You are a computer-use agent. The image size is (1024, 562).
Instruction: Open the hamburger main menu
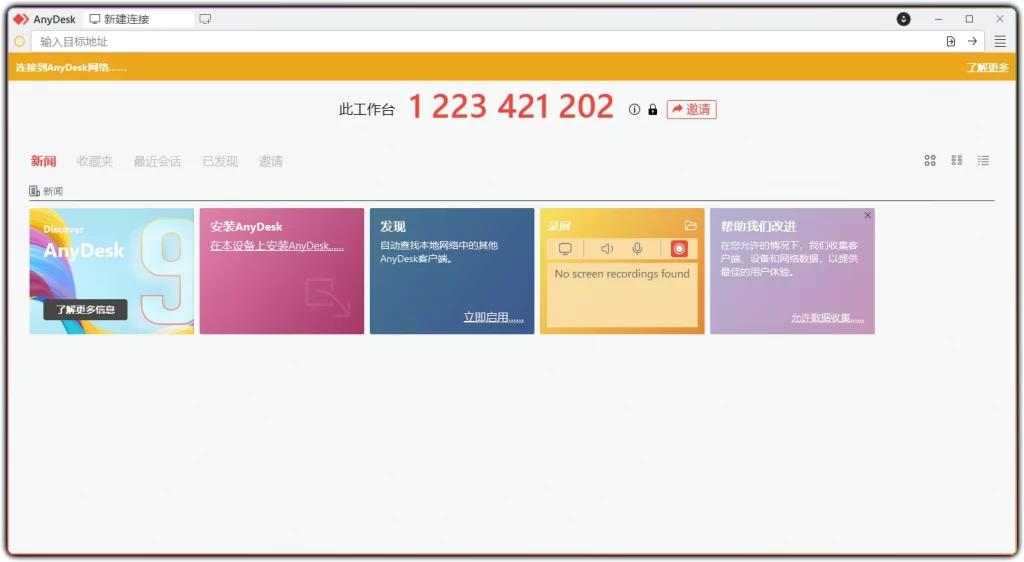(x=1000, y=41)
